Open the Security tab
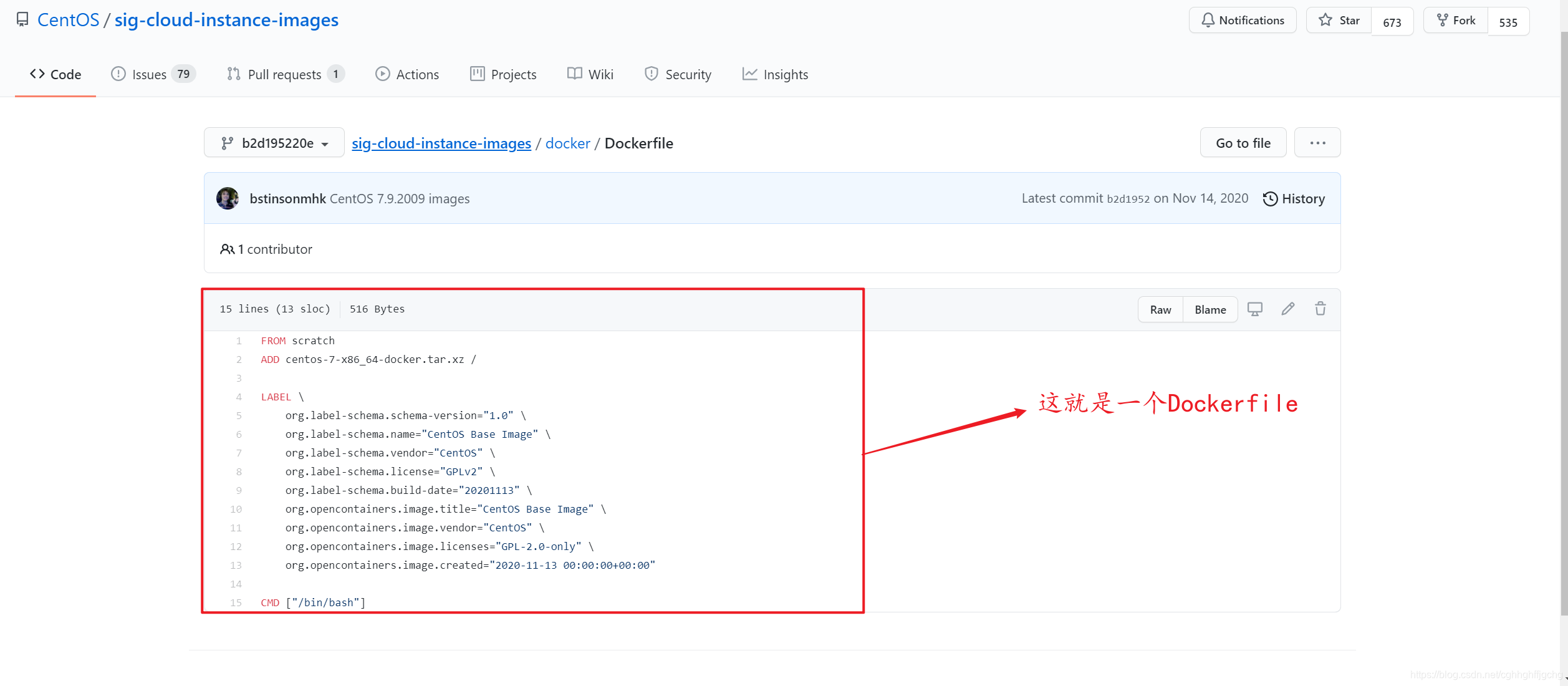Image resolution: width=1568 pixels, height=686 pixels. 678,74
